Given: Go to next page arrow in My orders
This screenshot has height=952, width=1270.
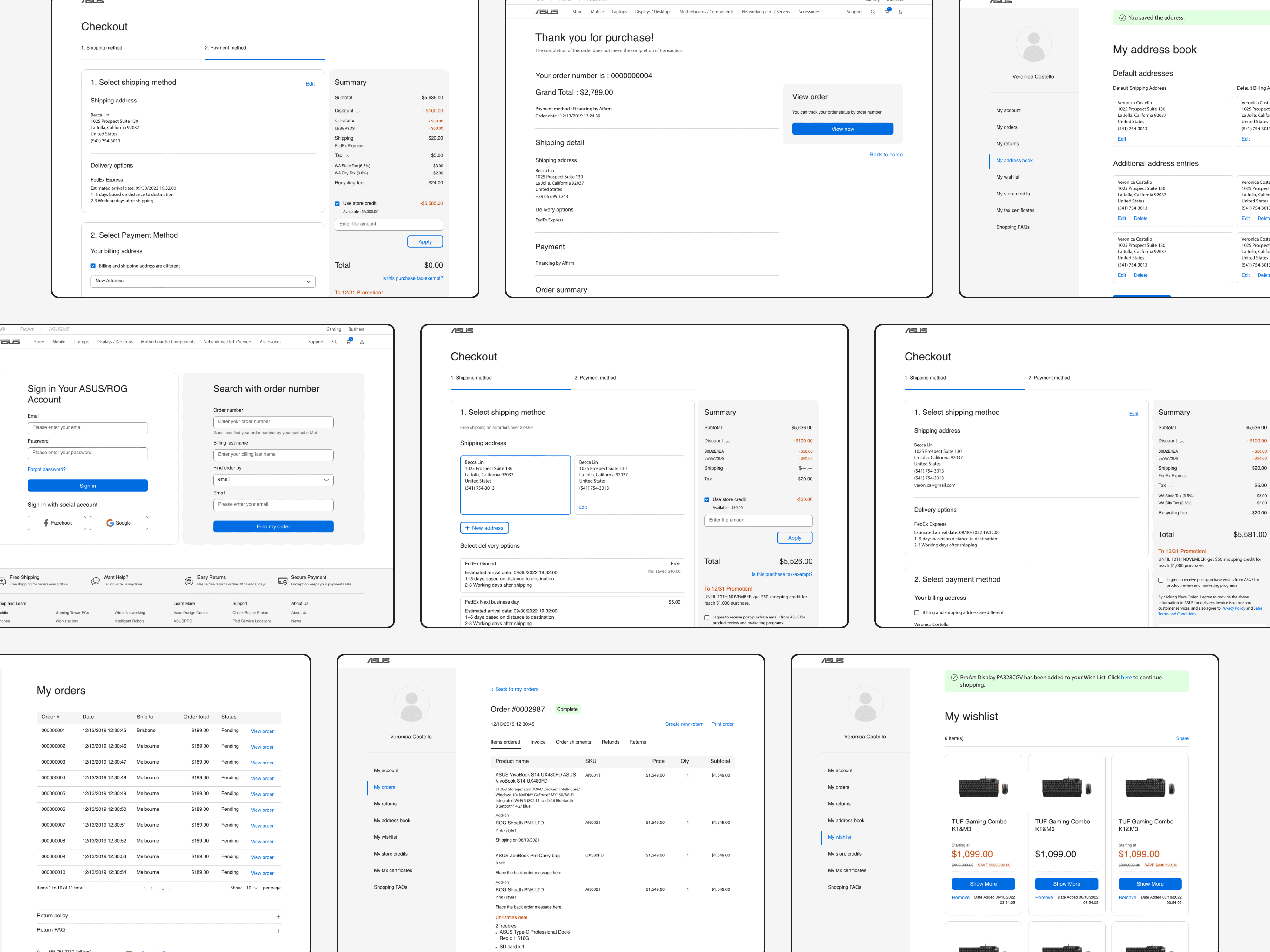Looking at the screenshot, I should click(170, 888).
